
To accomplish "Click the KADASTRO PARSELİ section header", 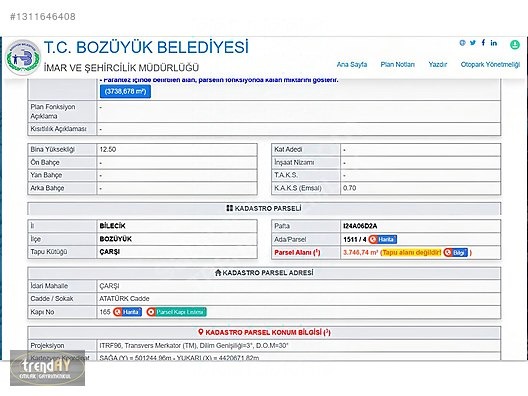I will click(264, 208).
